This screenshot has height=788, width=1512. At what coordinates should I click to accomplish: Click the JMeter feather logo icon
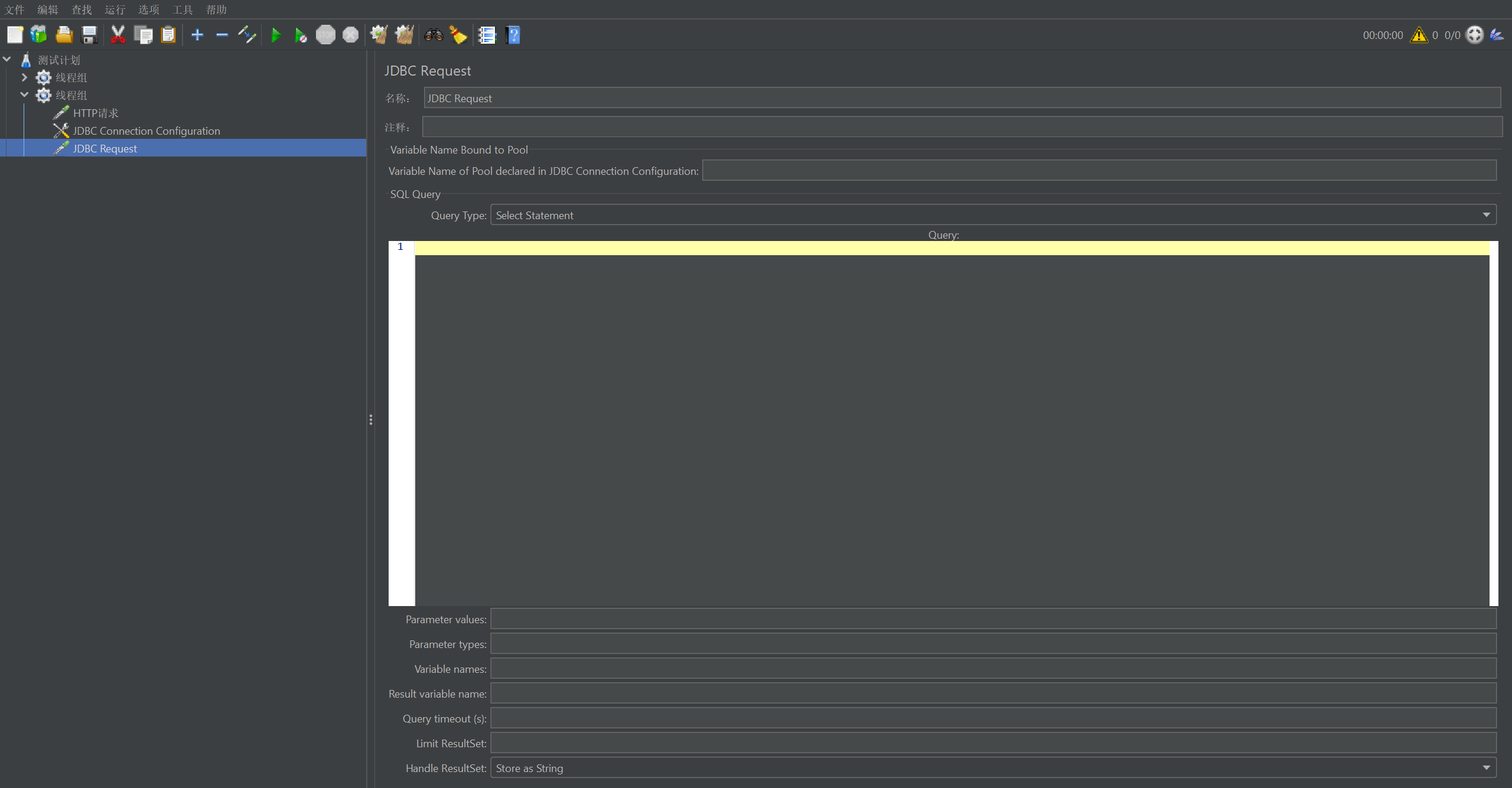(x=1497, y=35)
